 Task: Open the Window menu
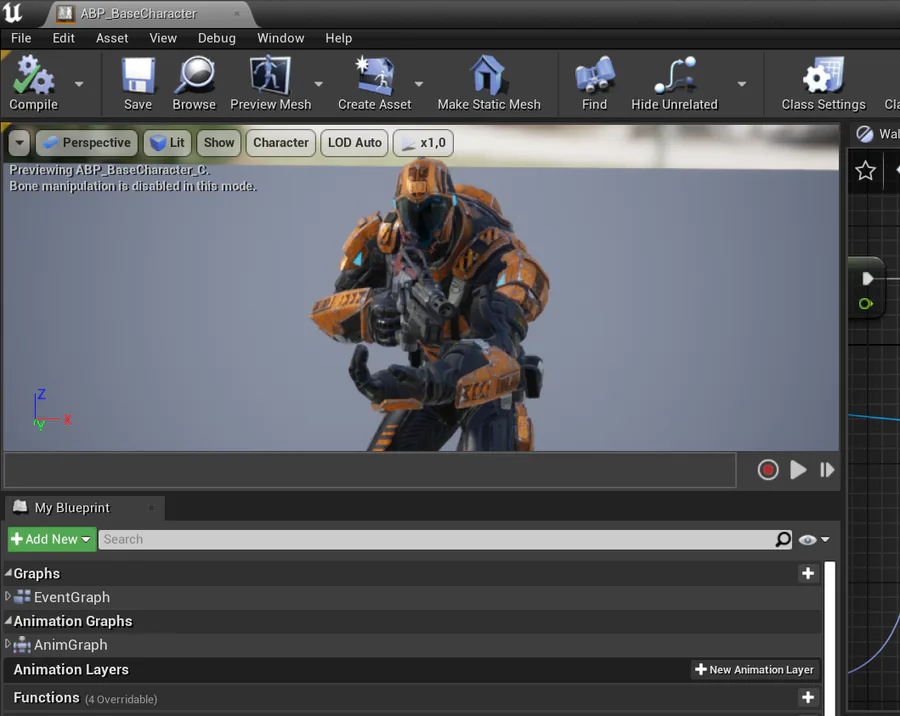[281, 38]
